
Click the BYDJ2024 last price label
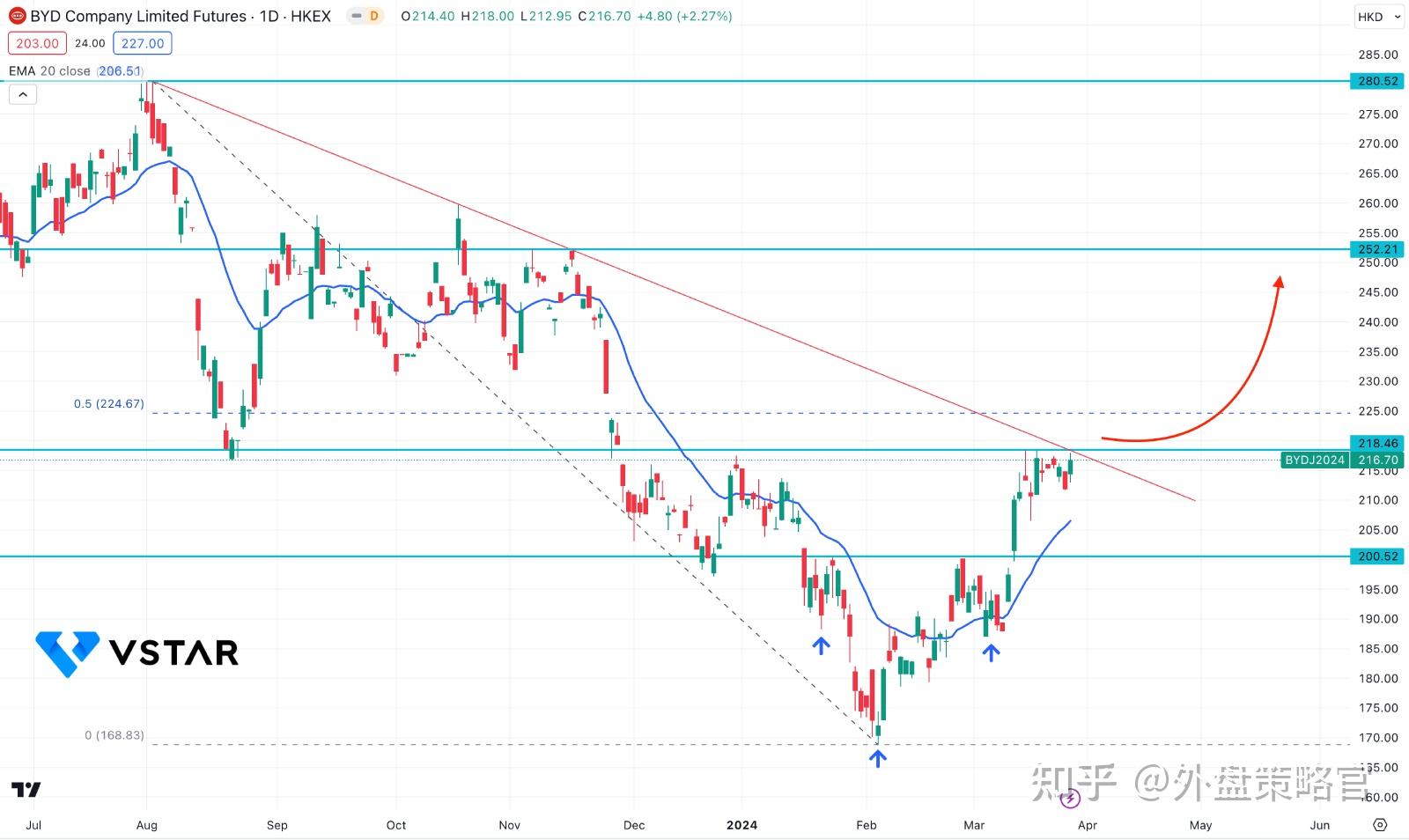1315,460
